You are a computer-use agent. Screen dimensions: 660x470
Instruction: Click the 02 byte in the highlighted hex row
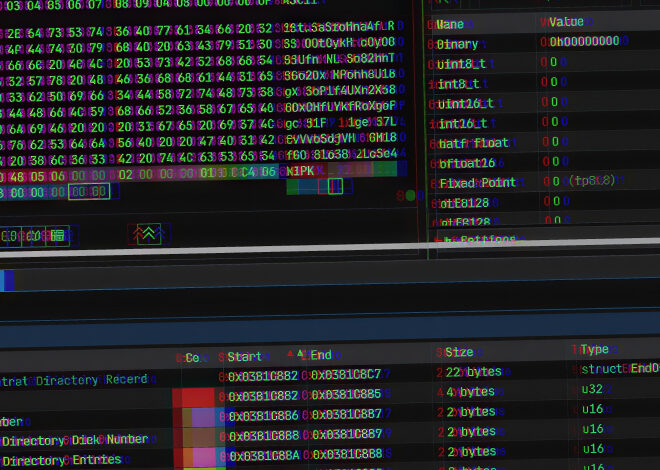pyautogui.click(x=125, y=175)
